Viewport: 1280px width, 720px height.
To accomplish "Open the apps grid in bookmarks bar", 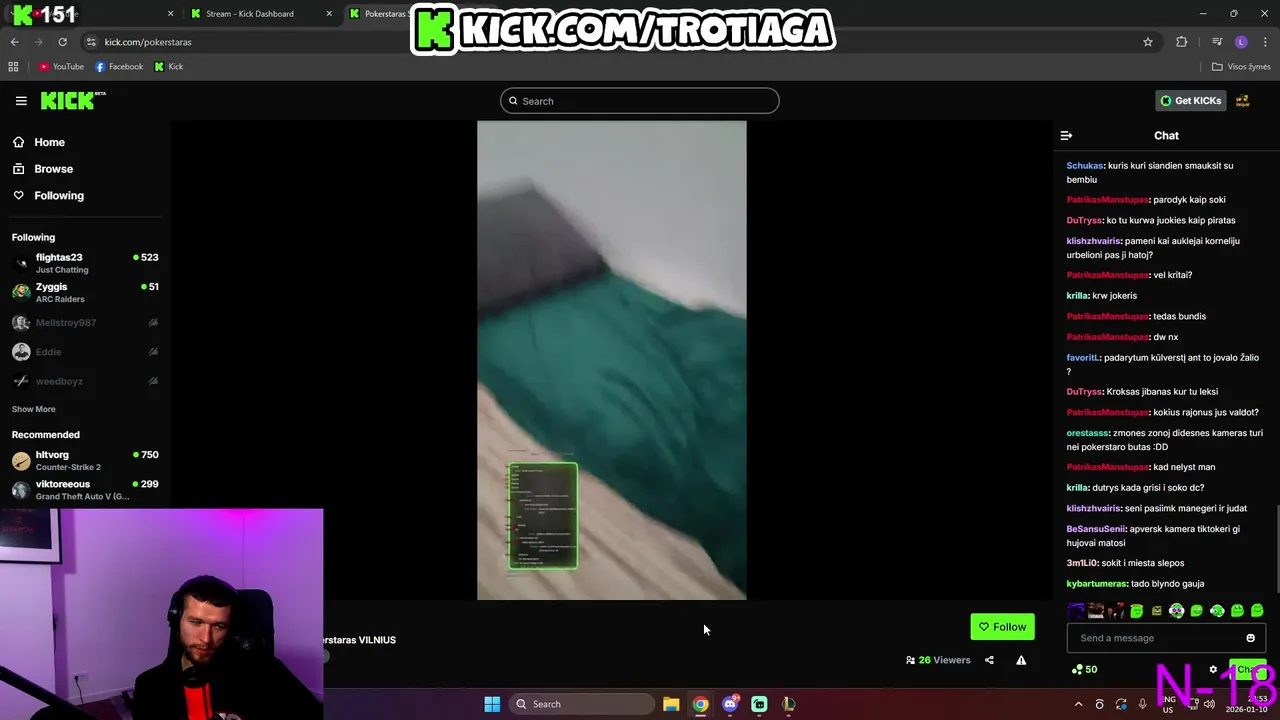I will (x=13, y=67).
